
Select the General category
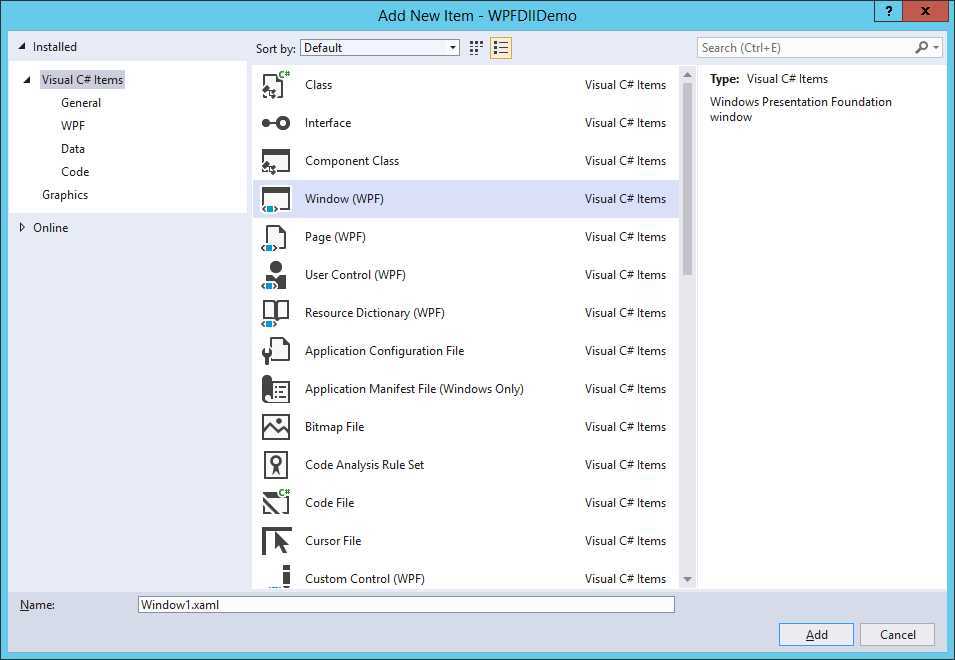coord(81,103)
